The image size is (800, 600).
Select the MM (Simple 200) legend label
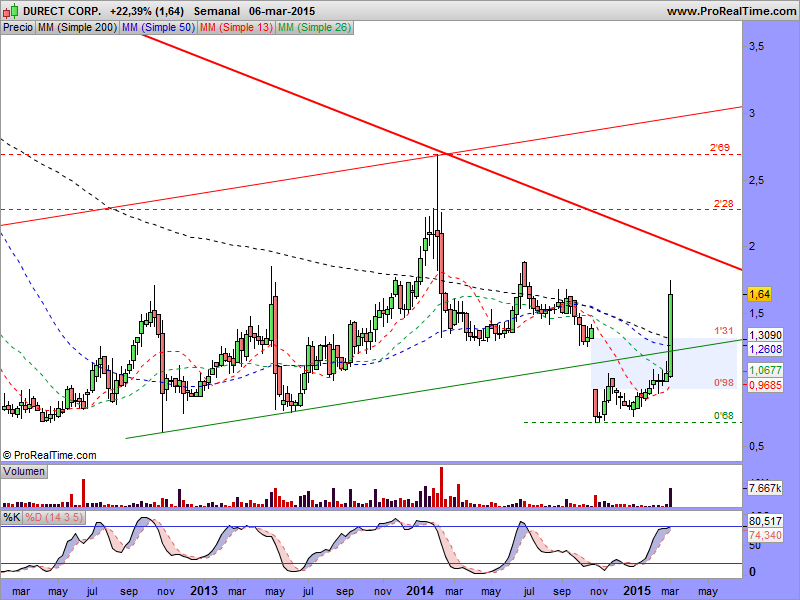77,28
